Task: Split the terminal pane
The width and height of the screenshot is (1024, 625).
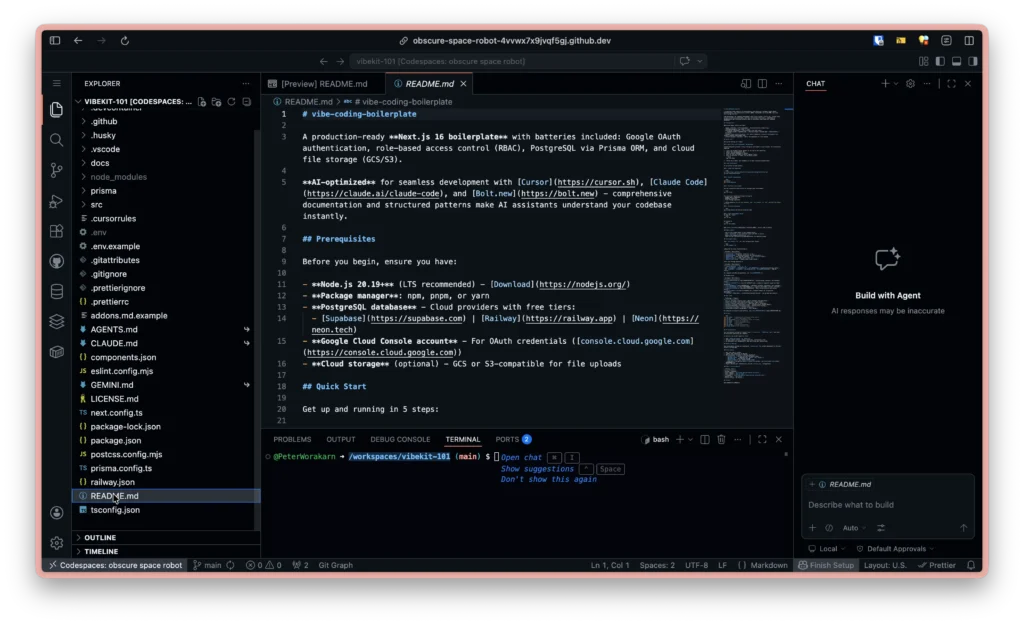Action: click(705, 440)
